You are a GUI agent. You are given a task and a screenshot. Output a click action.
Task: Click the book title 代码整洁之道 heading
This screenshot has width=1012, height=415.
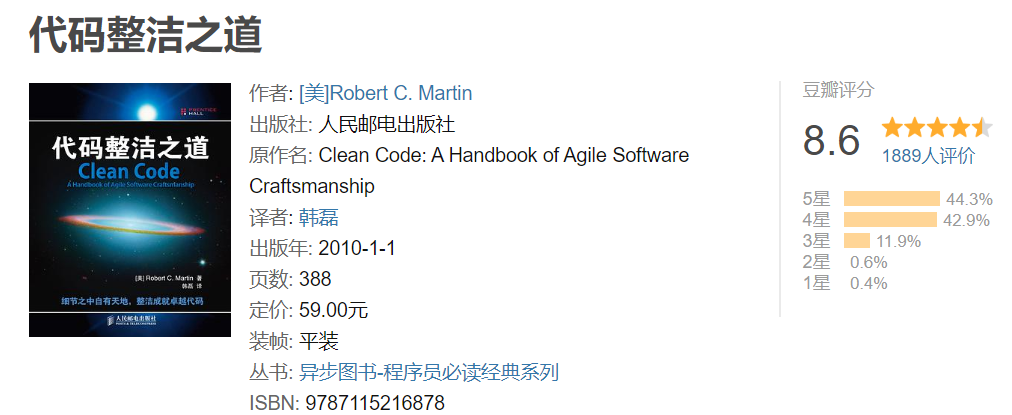point(145,35)
